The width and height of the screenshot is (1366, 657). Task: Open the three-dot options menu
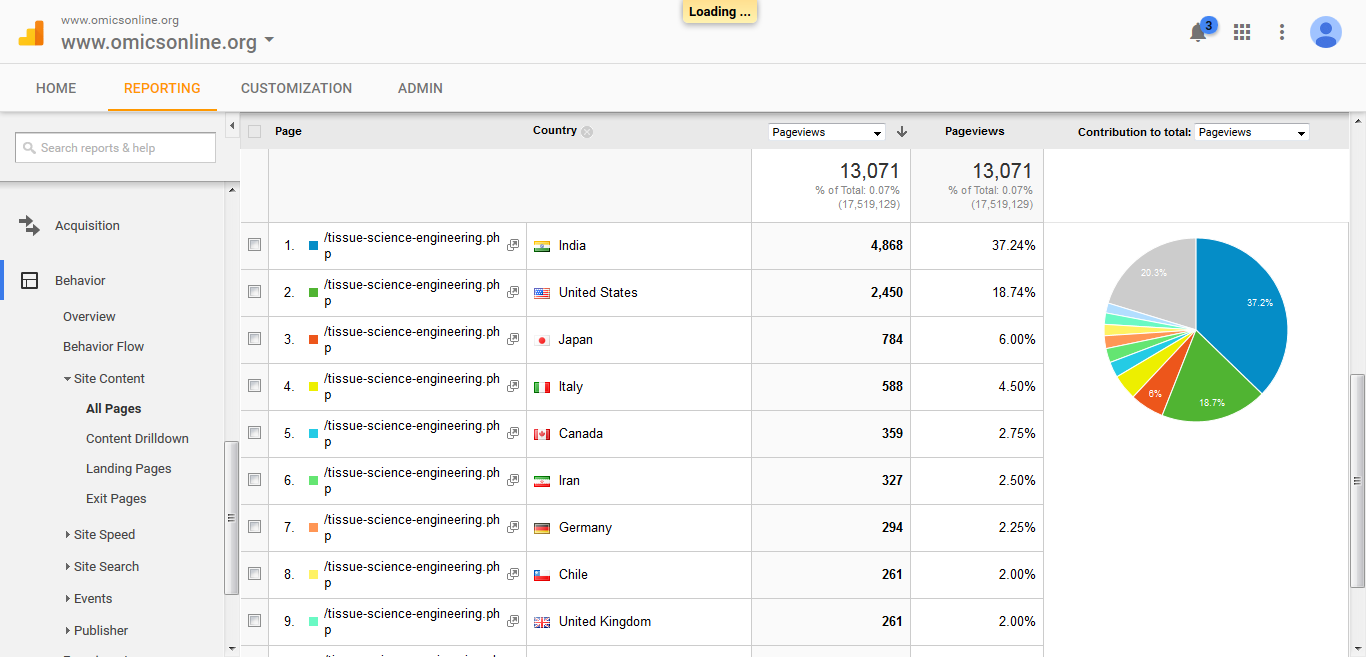(1282, 32)
